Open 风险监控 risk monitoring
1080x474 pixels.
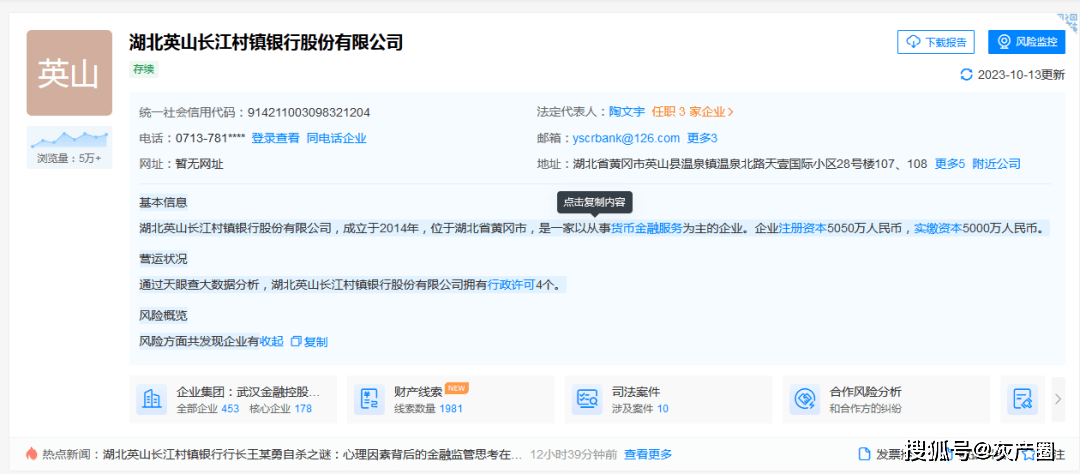coord(1027,42)
